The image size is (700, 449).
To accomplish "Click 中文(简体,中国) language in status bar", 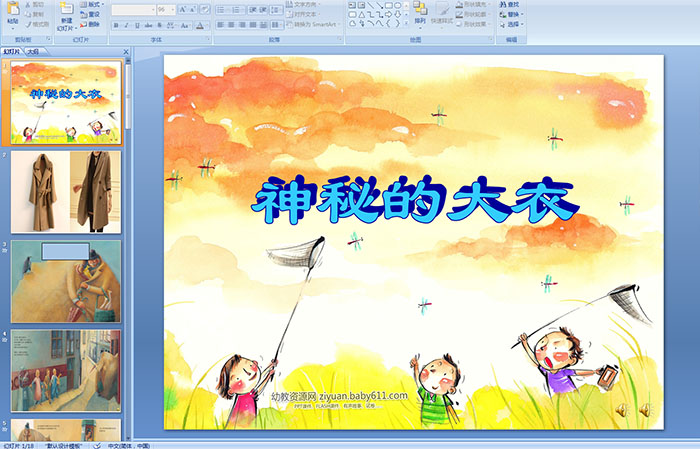I will point(129,445).
